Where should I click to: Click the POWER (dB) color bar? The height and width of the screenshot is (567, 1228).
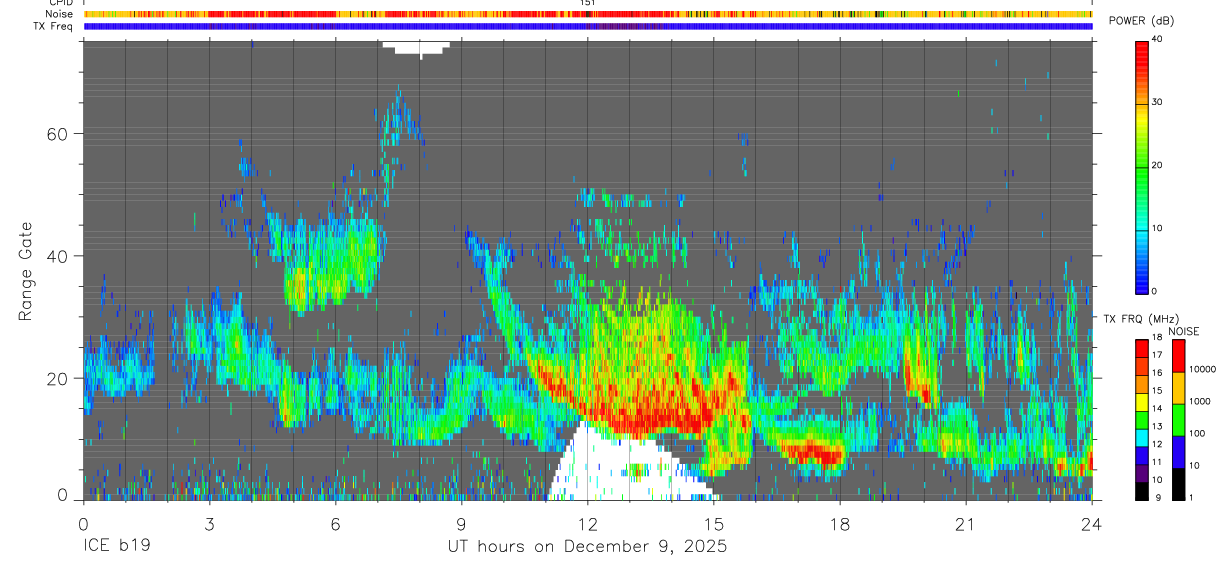coord(1142,166)
